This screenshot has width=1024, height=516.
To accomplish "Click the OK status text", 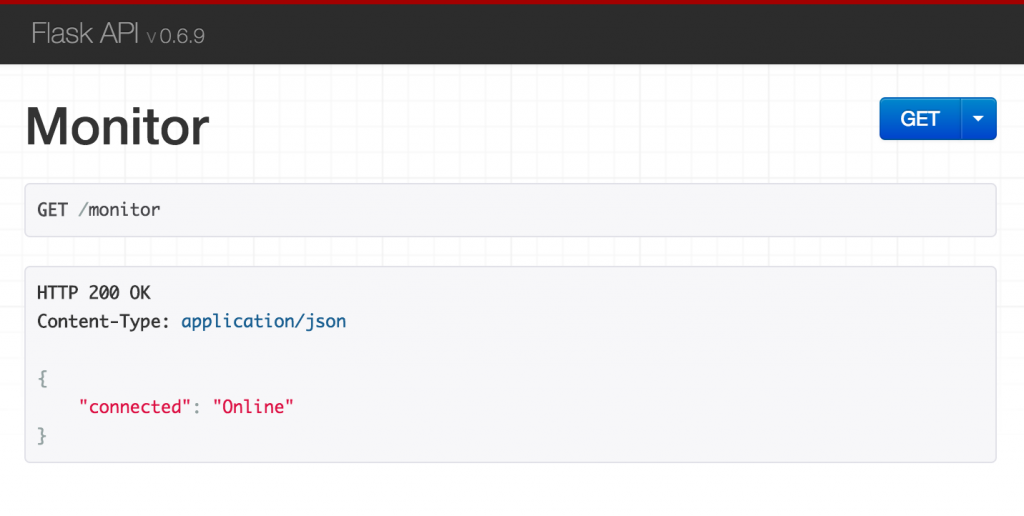I will 140,293.
